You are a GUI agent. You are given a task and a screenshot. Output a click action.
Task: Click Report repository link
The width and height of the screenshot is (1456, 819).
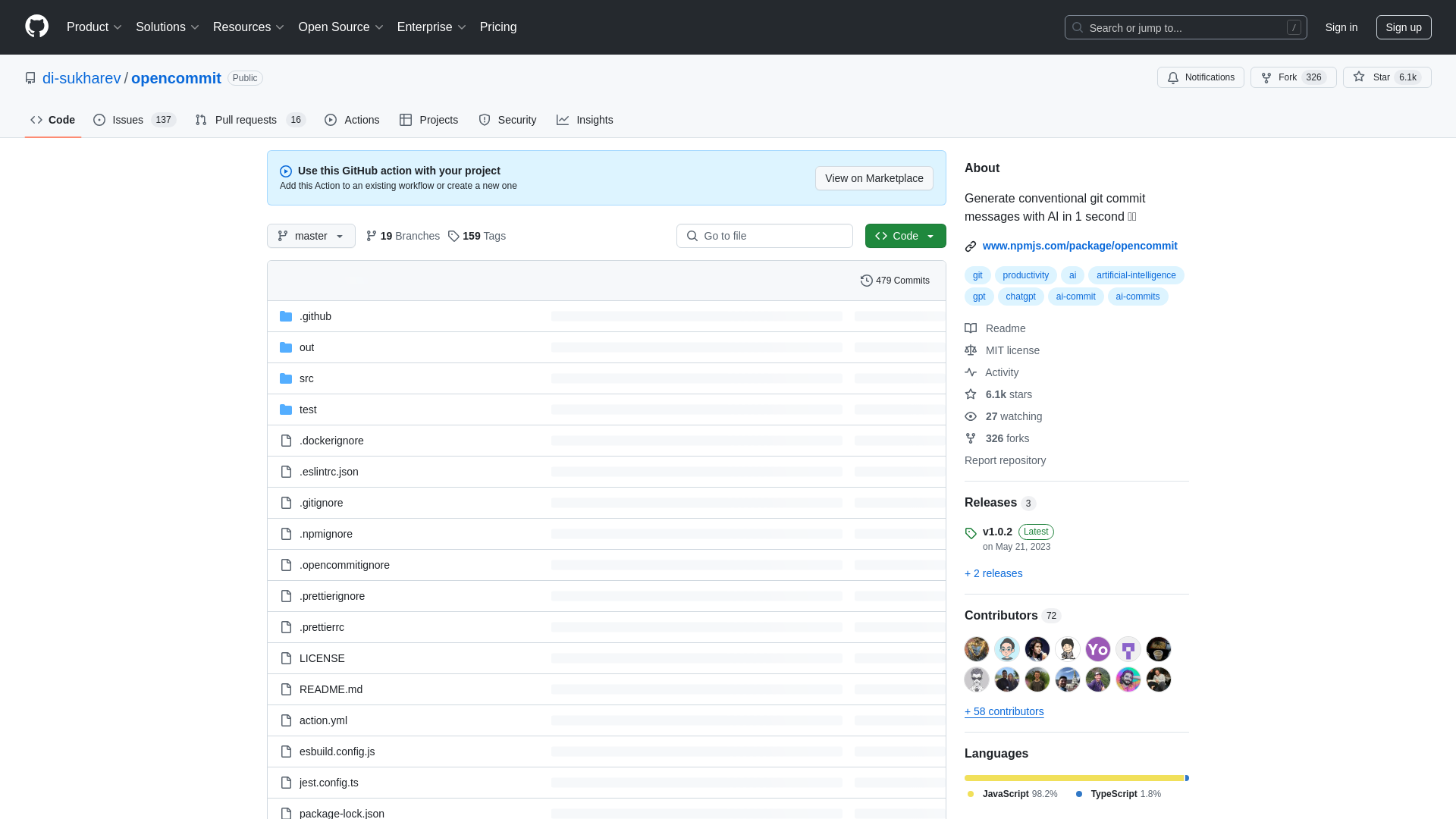[1005, 460]
